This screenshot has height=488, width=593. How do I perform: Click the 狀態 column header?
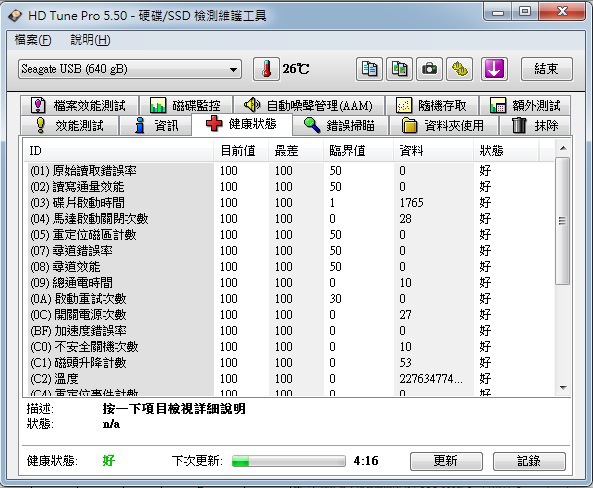click(506, 151)
